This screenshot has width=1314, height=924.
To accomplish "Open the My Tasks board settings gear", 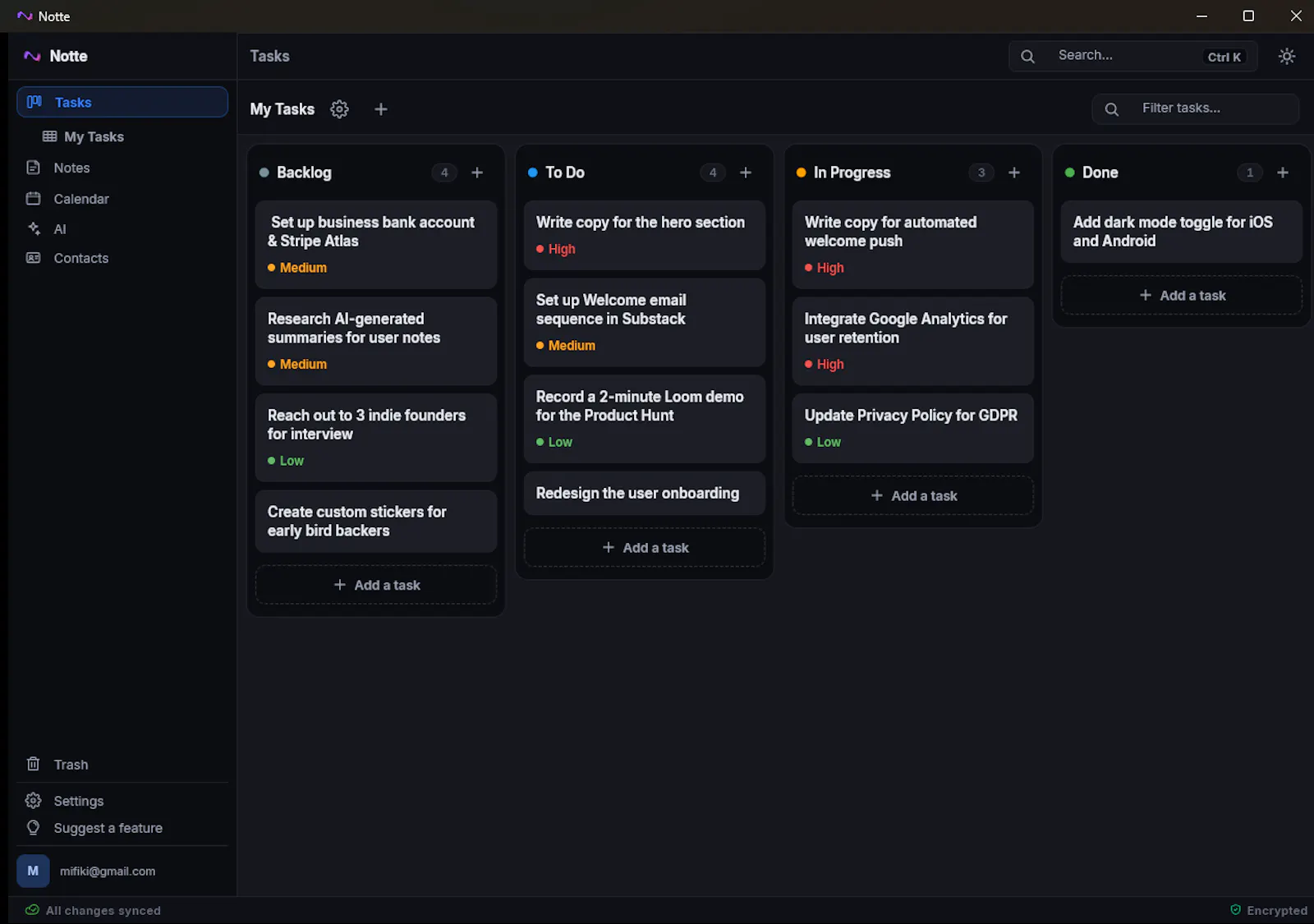I will click(x=339, y=109).
